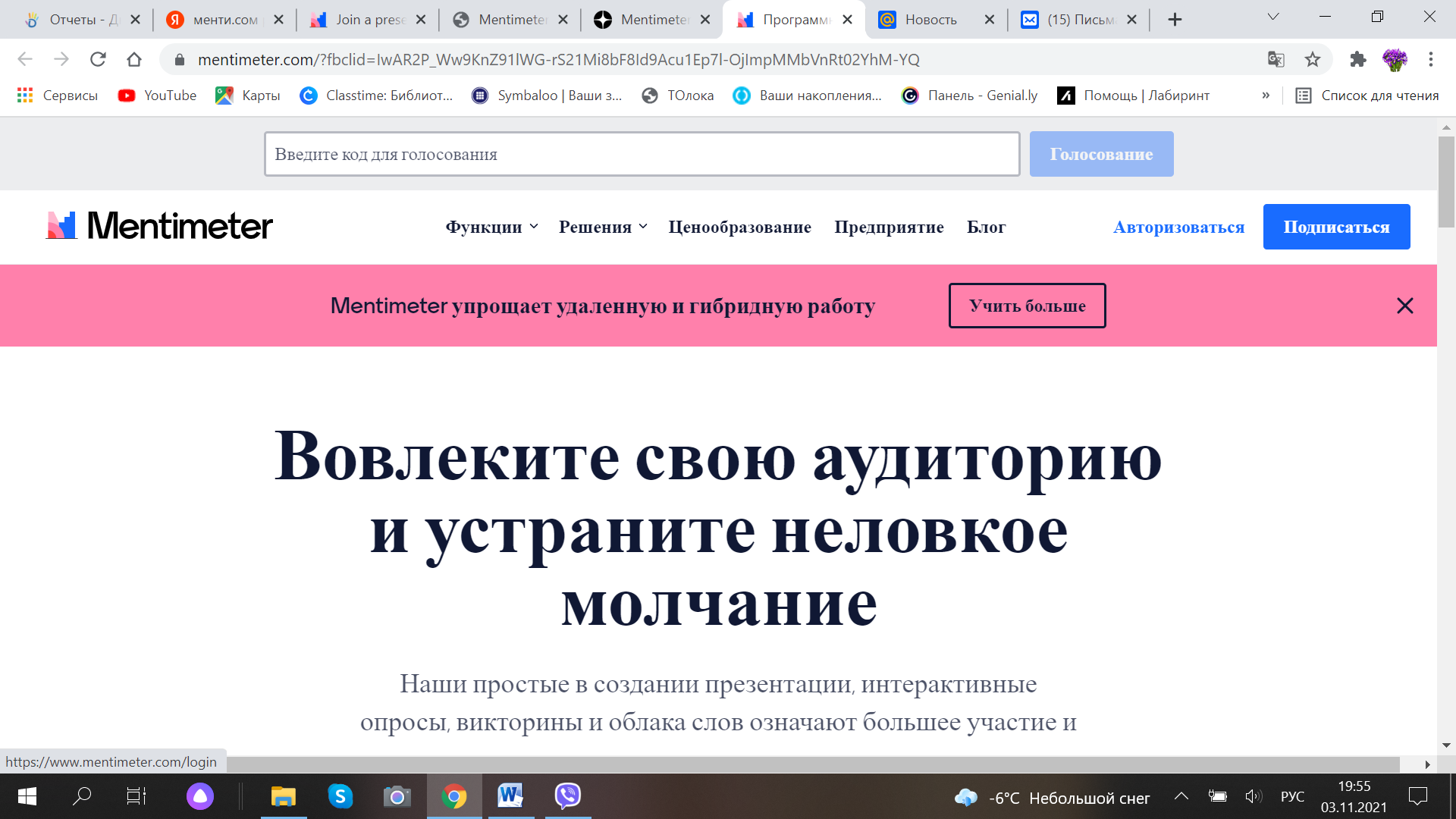Click the Учить больше banner button
This screenshot has width=1456, height=819.
[1027, 306]
